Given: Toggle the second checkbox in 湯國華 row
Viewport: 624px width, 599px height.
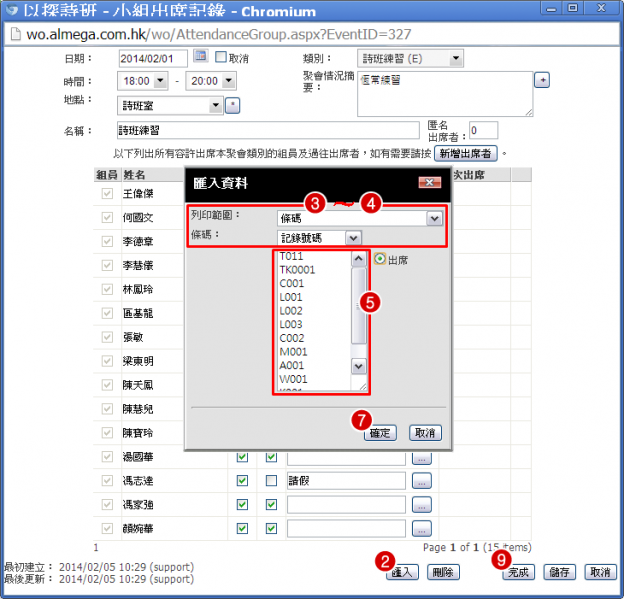Looking at the screenshot, I should 271,457.
